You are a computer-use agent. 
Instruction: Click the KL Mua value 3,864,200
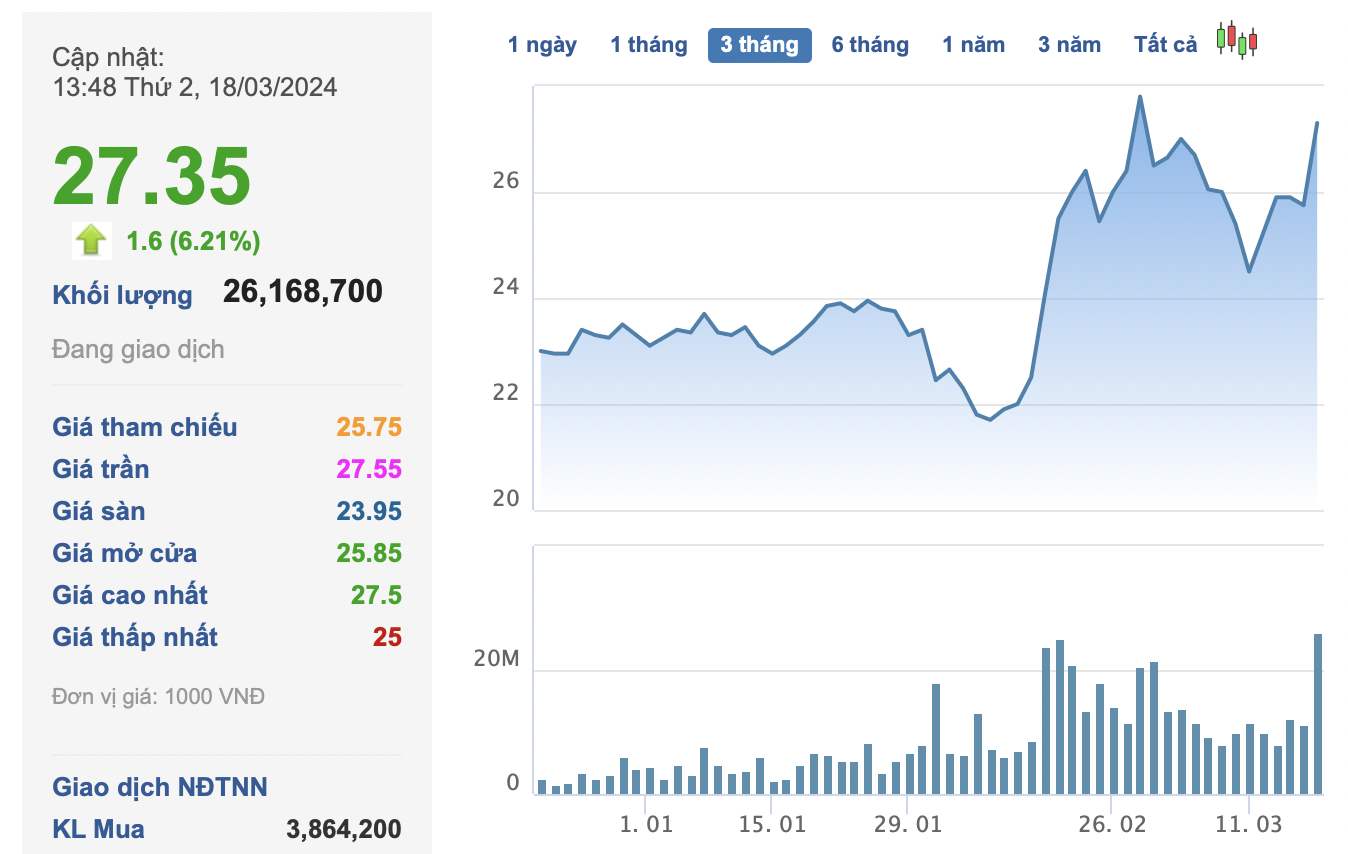[x=344, y=829]
